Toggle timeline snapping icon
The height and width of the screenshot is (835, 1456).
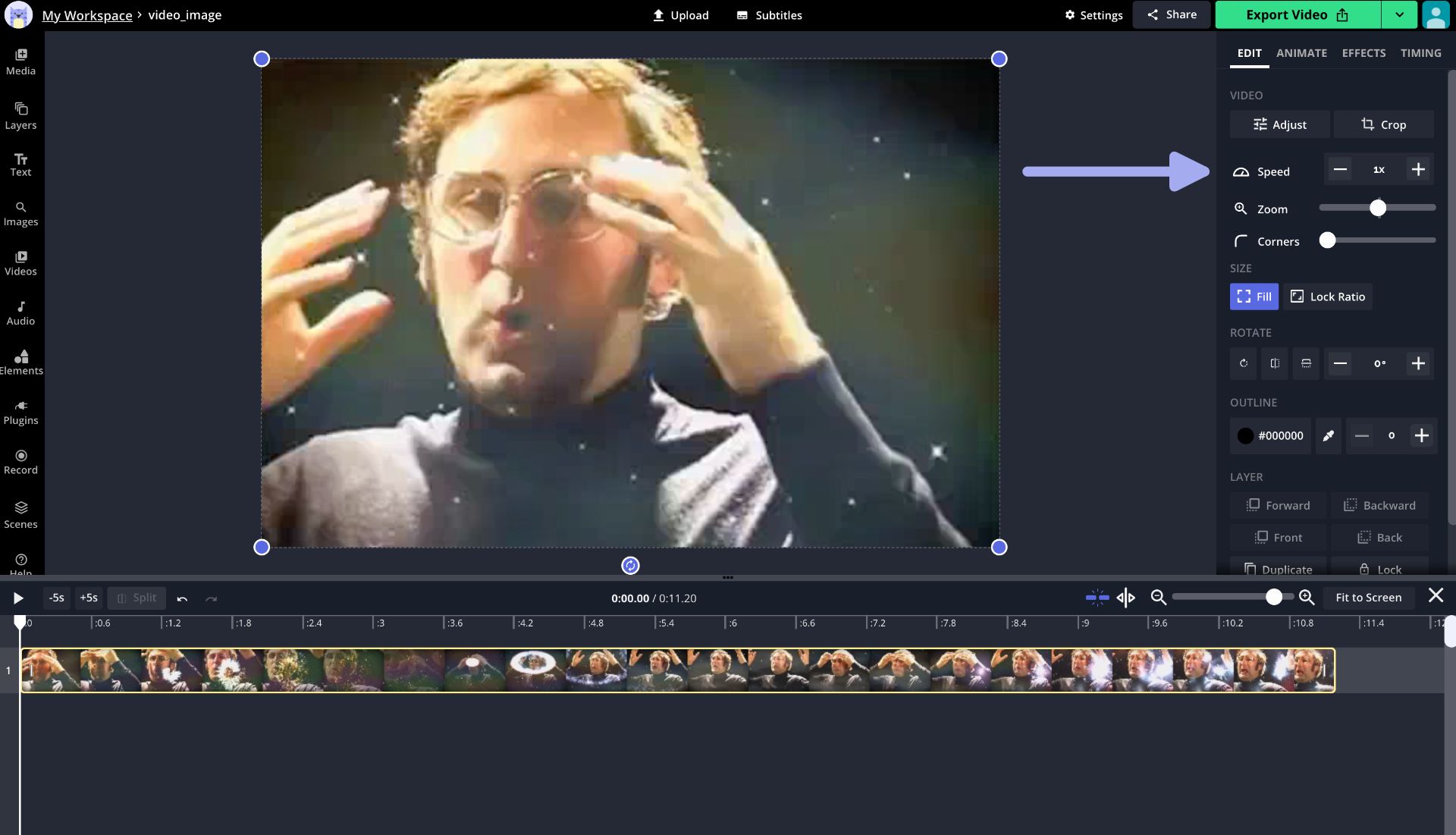(x=1097, y=598)
